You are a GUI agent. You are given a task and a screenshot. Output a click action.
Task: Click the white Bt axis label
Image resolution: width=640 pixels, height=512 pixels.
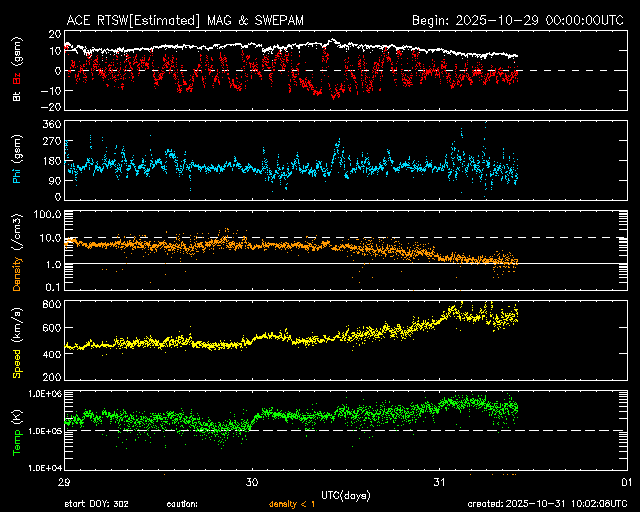pyautogui.click(x=17, y=96)
